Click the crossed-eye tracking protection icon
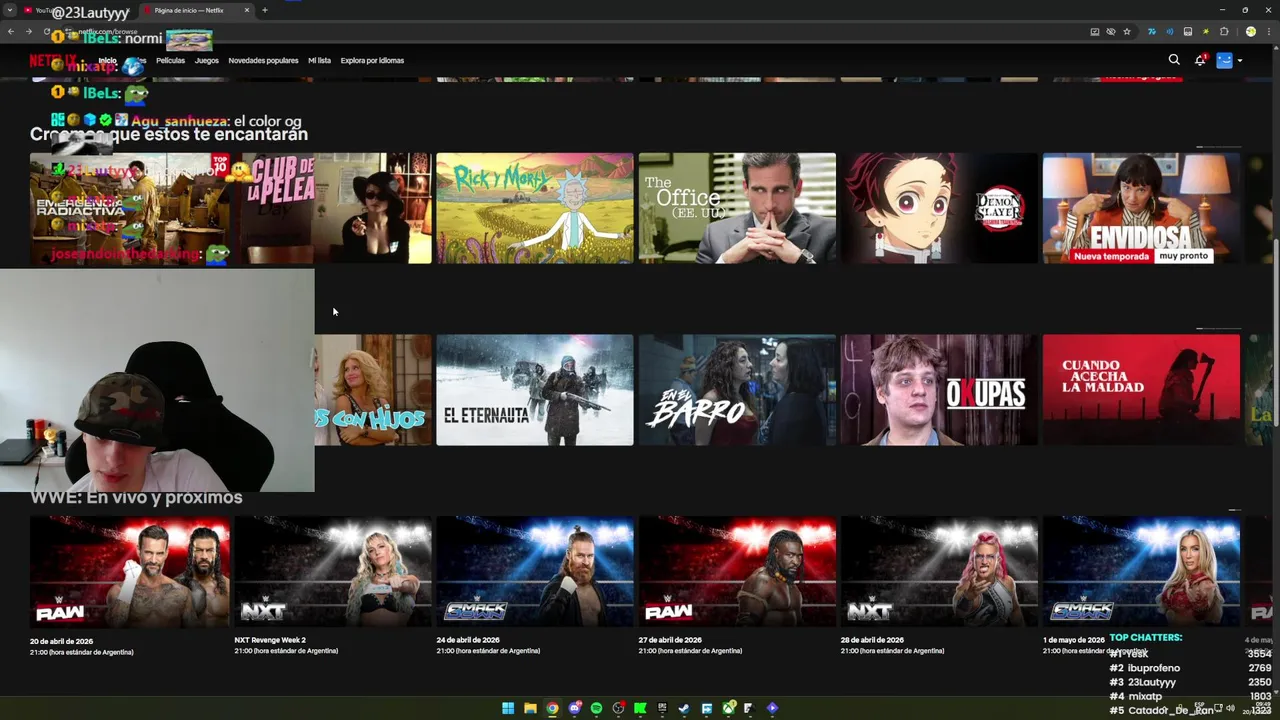The image size is (1280, 720). (1111, 31)
